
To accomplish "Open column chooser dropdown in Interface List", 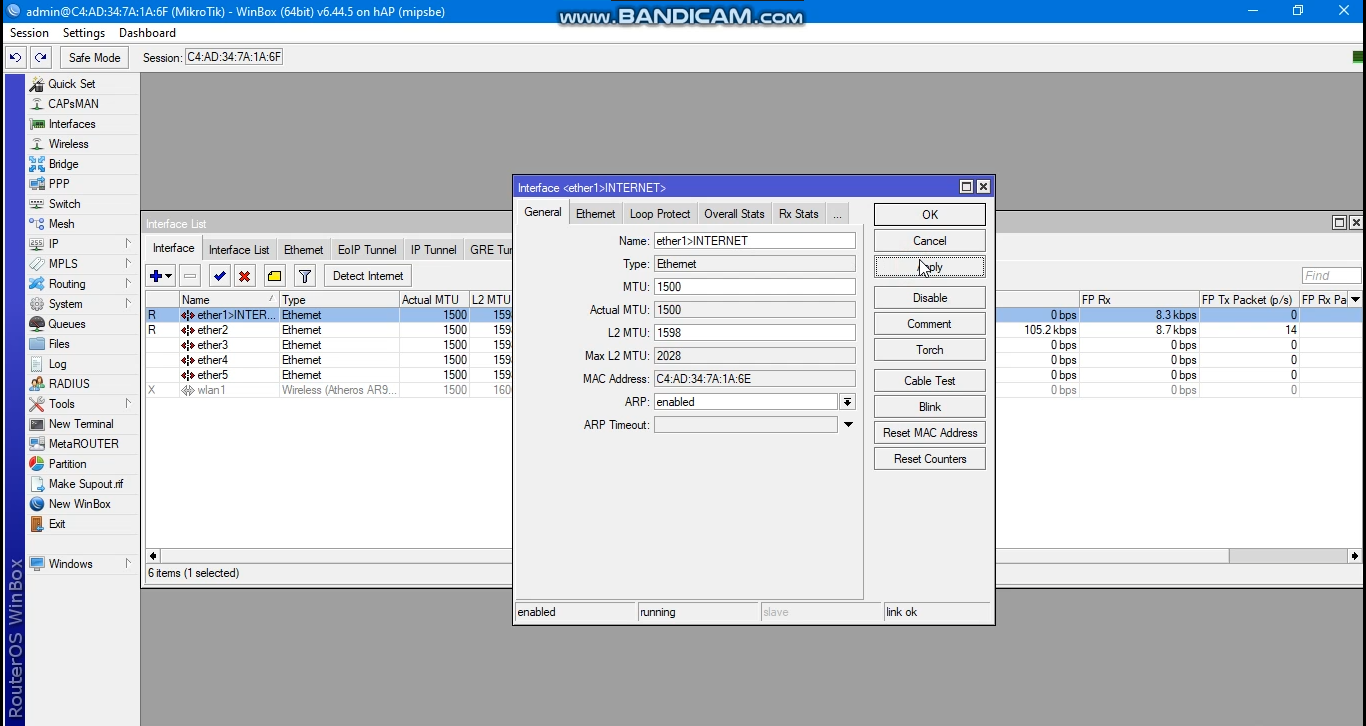I will tap(1355, 300).
